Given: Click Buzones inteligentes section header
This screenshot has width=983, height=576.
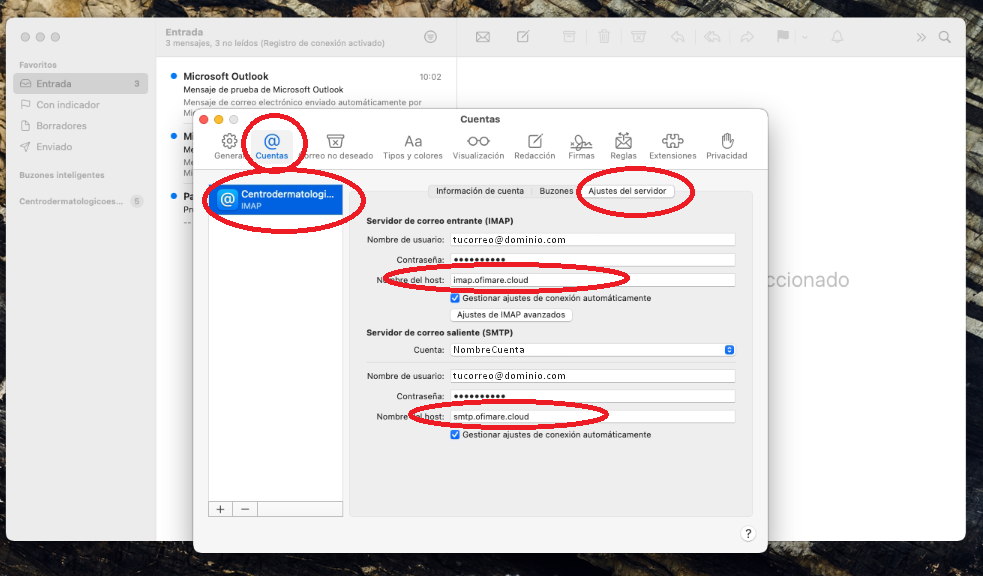Looking at the screenshot, I should 61,175.
